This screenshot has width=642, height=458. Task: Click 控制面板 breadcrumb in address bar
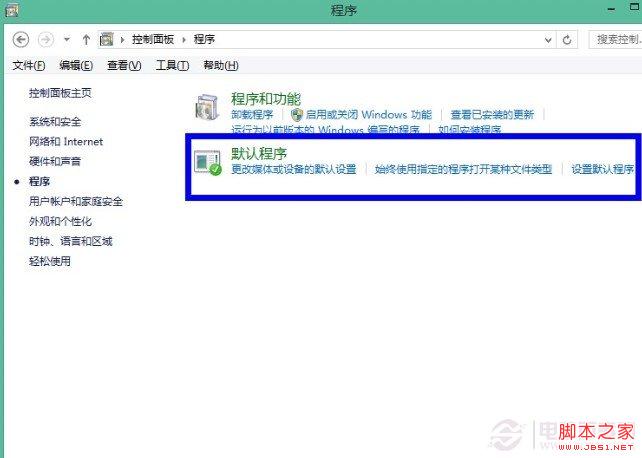tap(153, 39)
